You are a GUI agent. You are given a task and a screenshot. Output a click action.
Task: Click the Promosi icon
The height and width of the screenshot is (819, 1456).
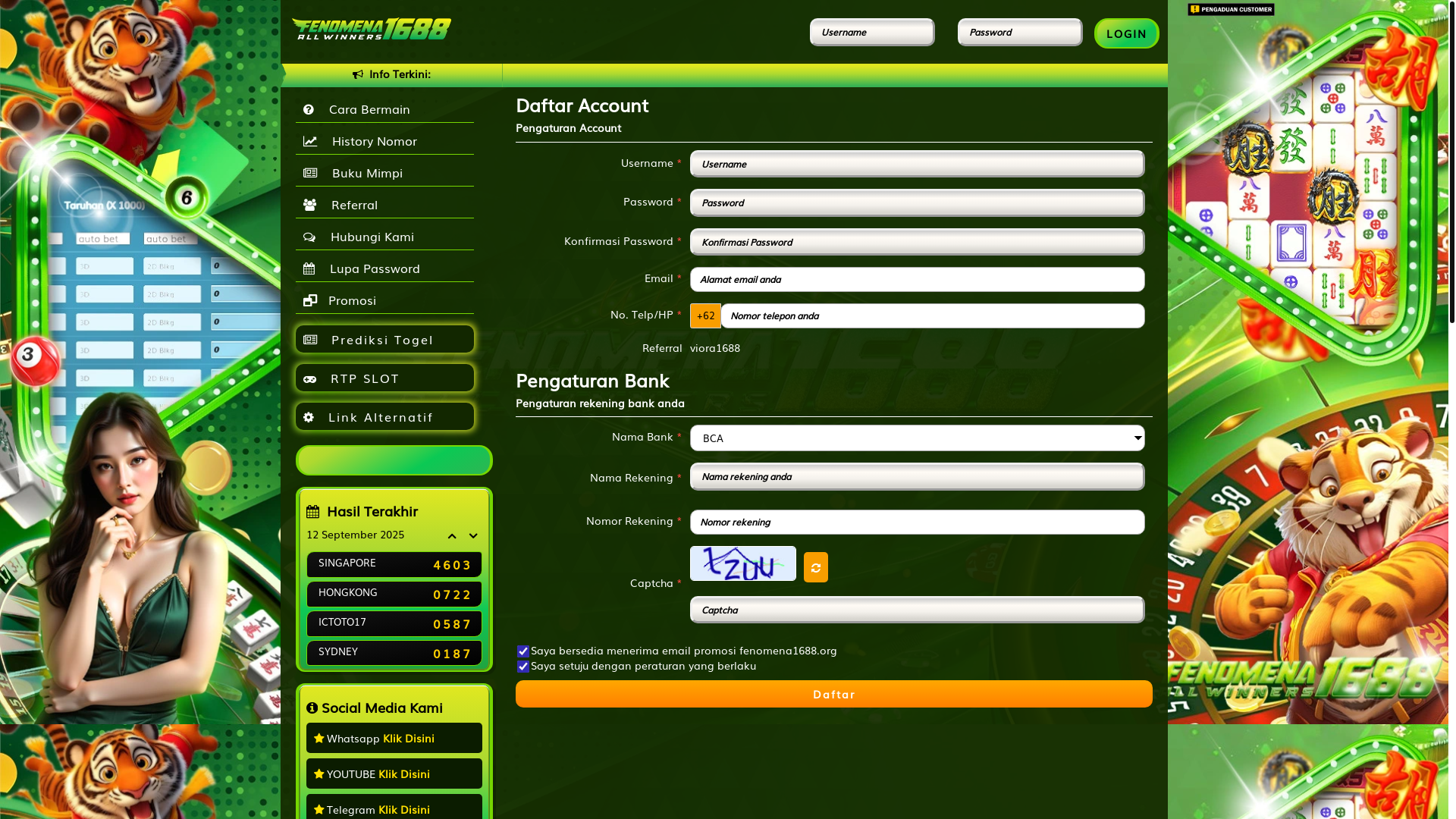tap(309, 301)
